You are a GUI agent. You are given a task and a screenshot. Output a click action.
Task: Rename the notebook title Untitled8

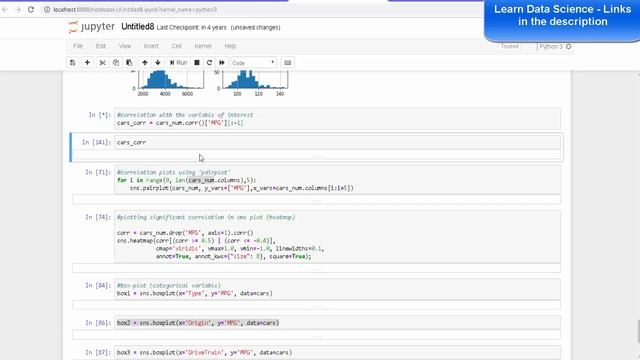pyautogui.click(x=138, y=27)
